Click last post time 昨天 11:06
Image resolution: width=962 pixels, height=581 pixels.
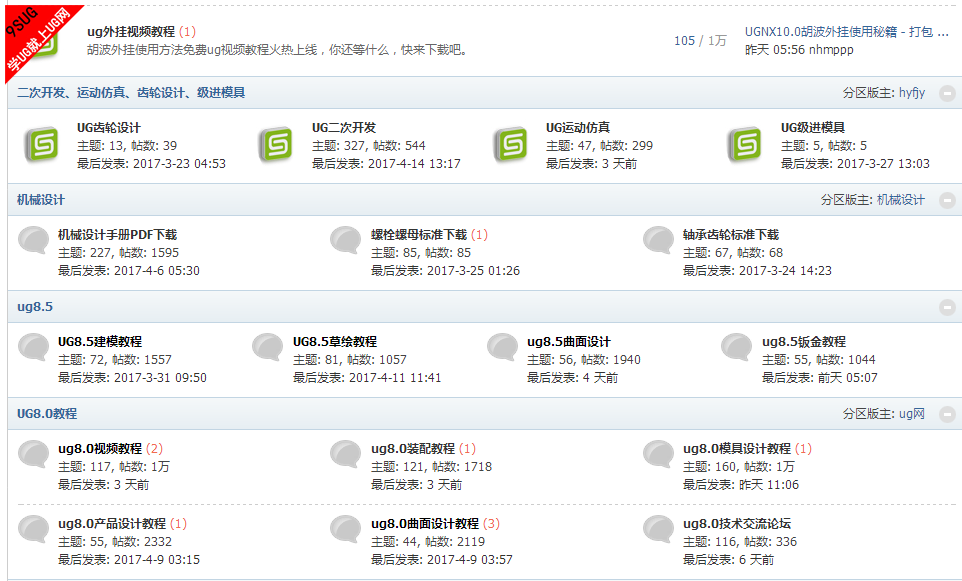(769, 485)
